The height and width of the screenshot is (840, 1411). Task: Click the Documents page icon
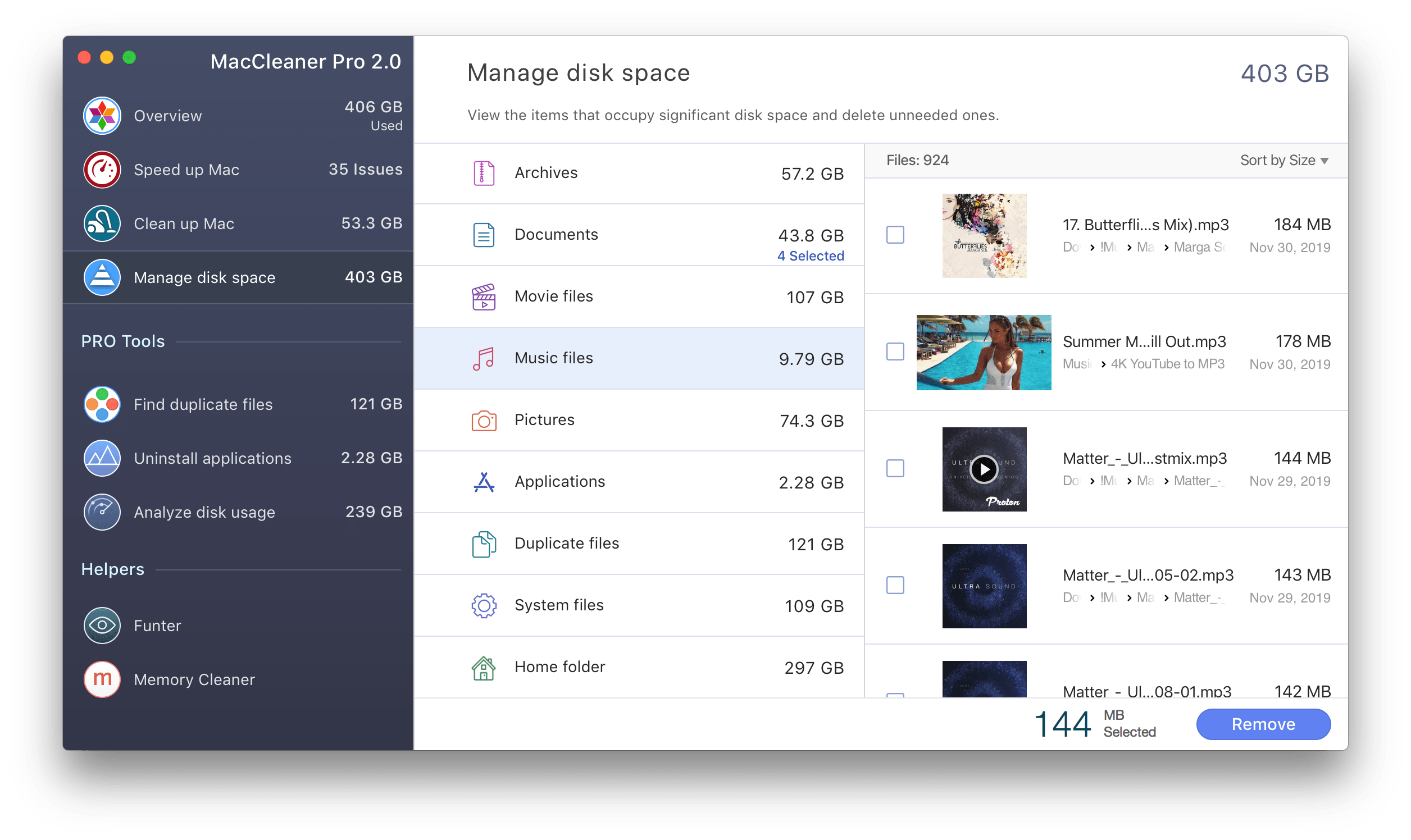pyautogui.click(x=484, y=235)
